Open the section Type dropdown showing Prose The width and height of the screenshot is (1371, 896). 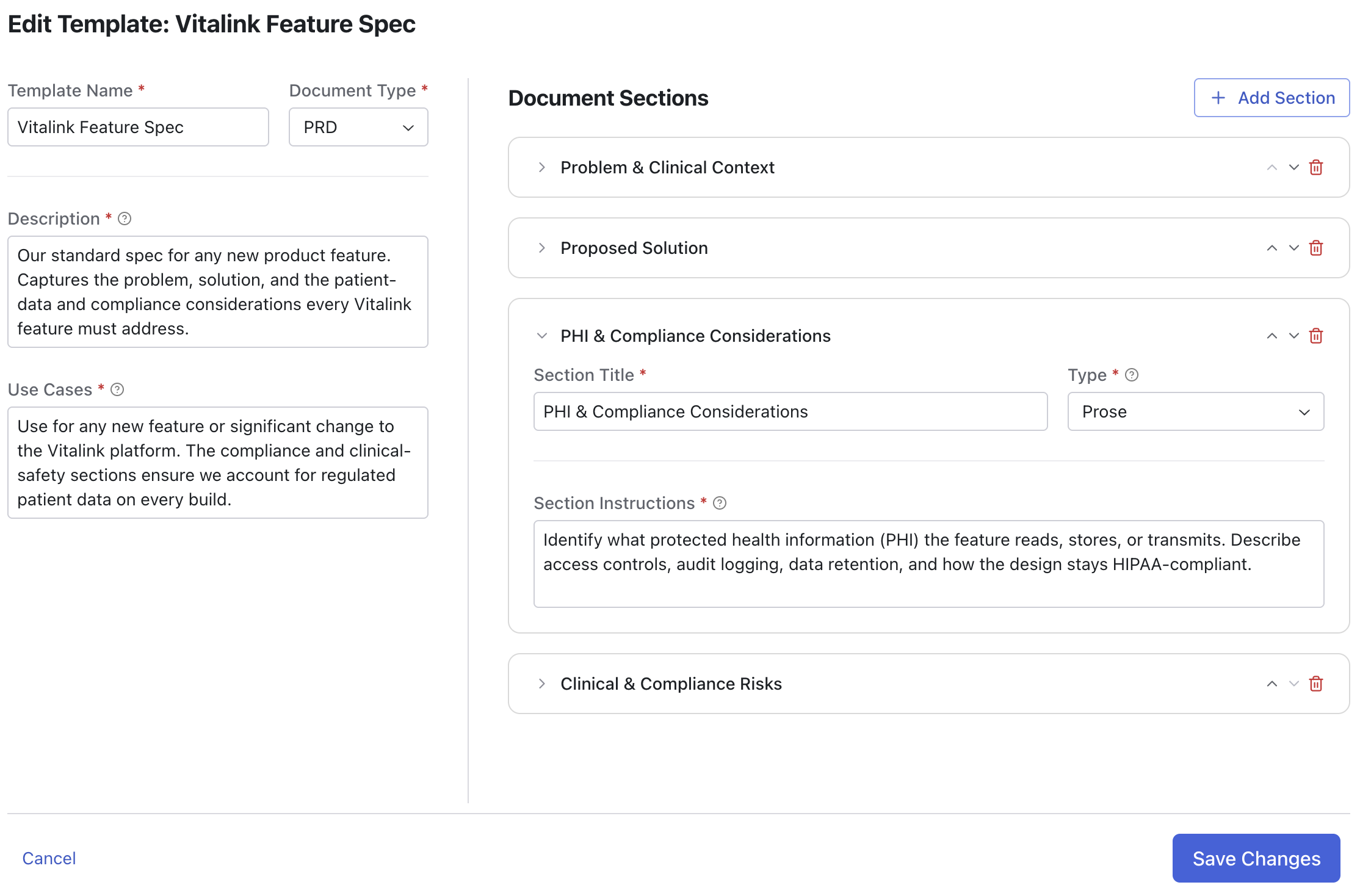tap(1195, 411)
